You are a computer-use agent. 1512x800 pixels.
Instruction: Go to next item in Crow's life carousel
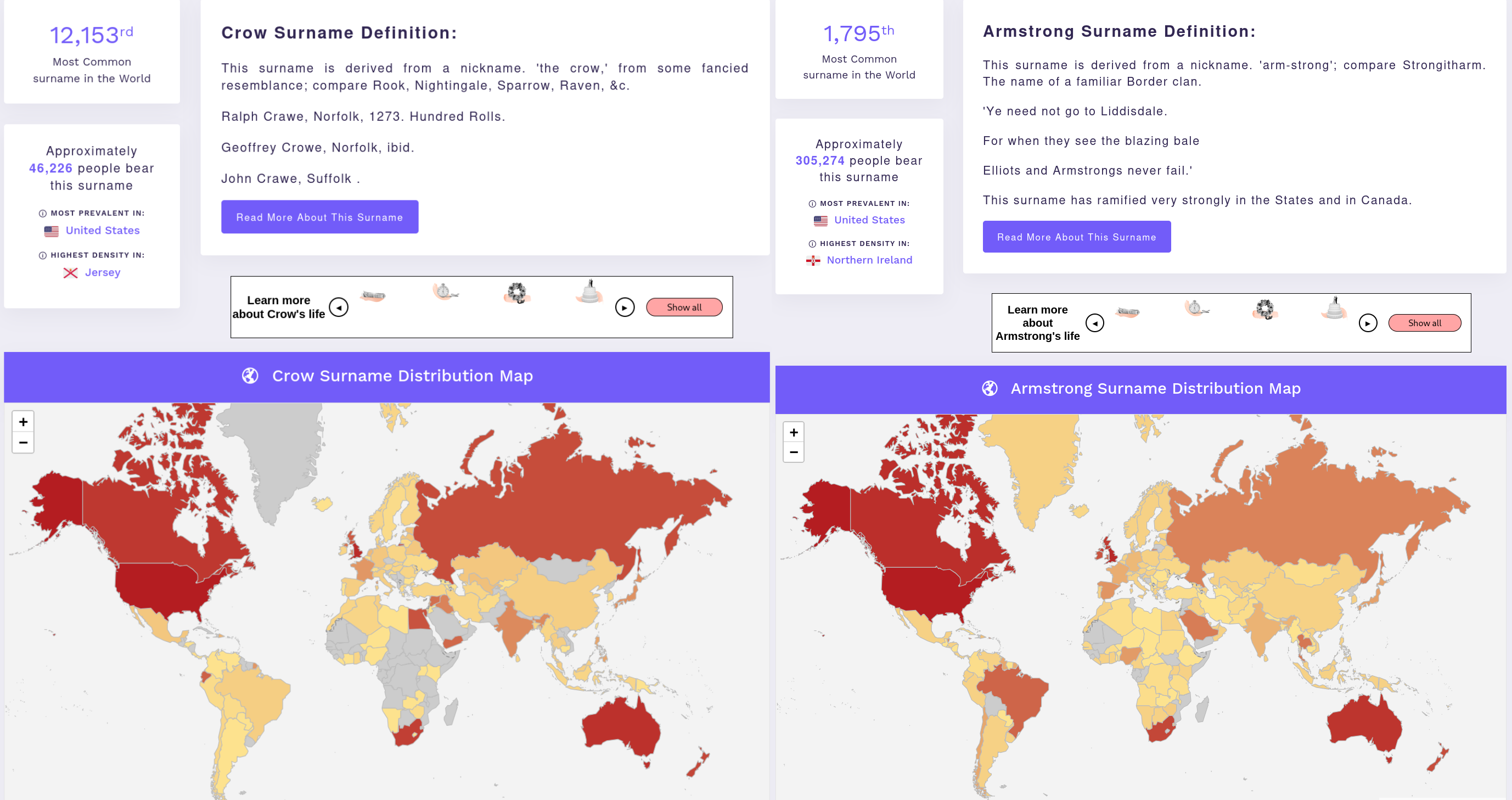pyautogui.click(x=625, y=307)
